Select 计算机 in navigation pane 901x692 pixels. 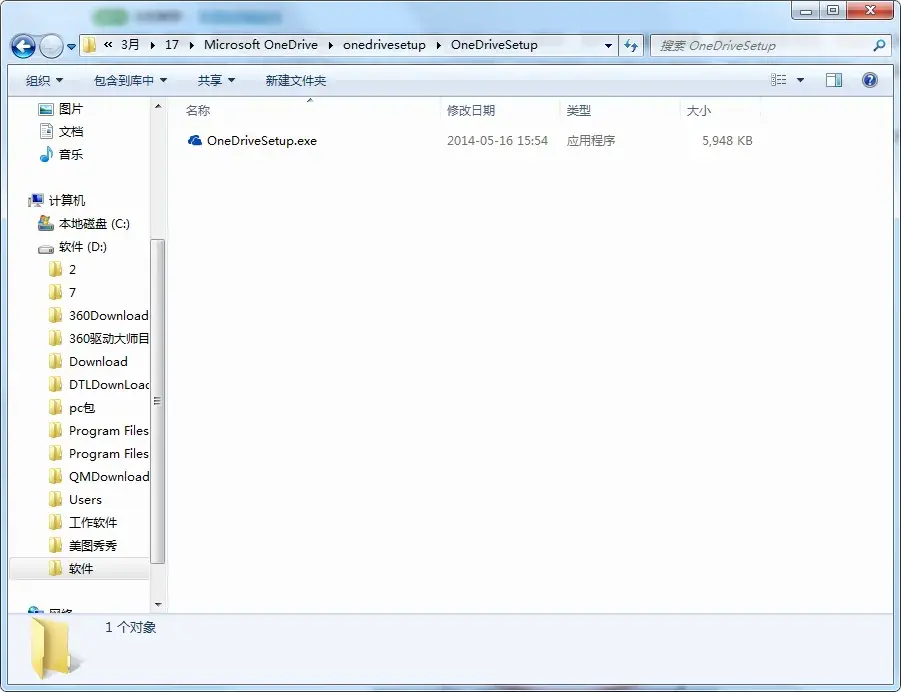67,201
